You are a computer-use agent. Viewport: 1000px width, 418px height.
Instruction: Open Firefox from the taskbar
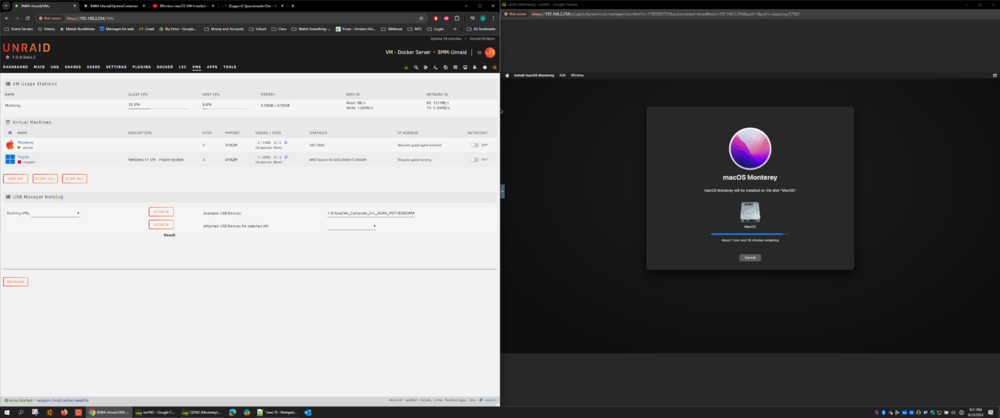click(64, 413)
